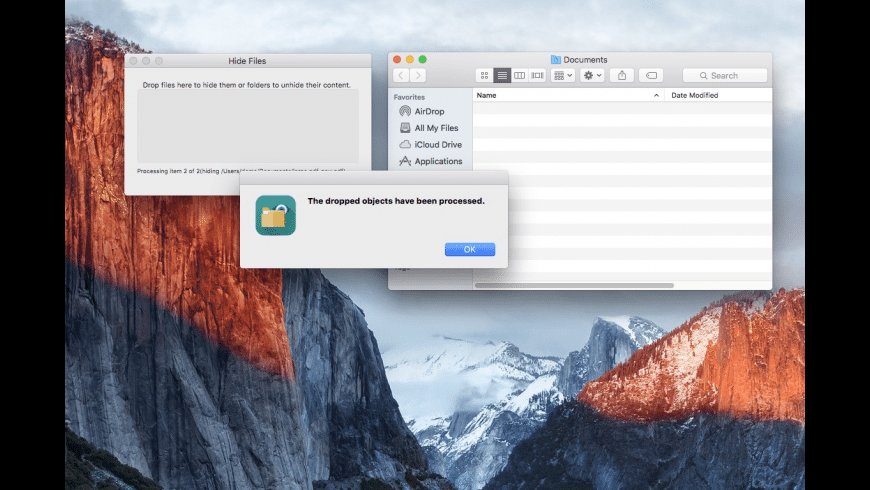
Task: Switch Finder to column view
Action: 519,75
